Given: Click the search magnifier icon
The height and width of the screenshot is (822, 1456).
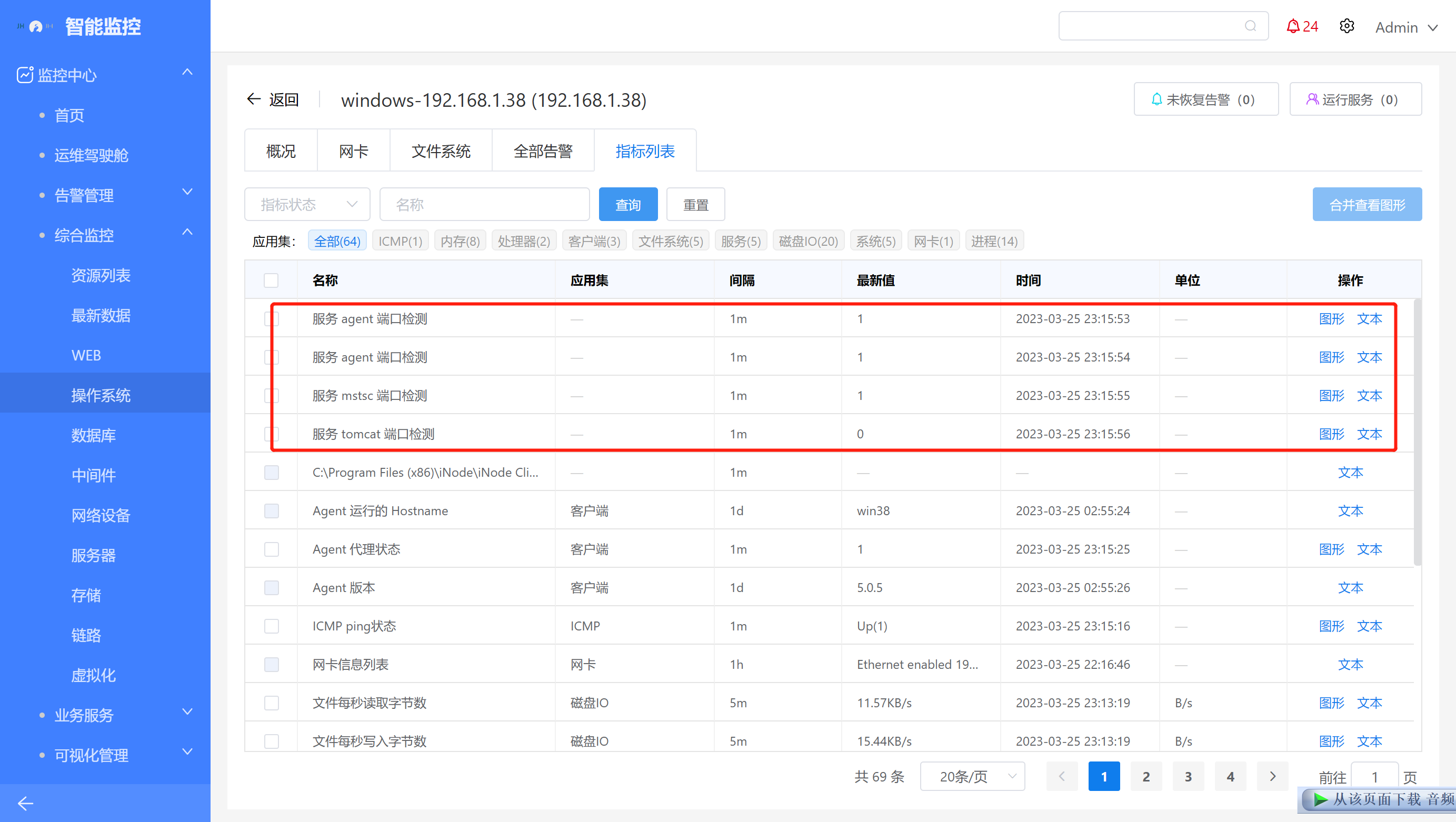Looking at the screenshot, I should tap(1250, 26).
